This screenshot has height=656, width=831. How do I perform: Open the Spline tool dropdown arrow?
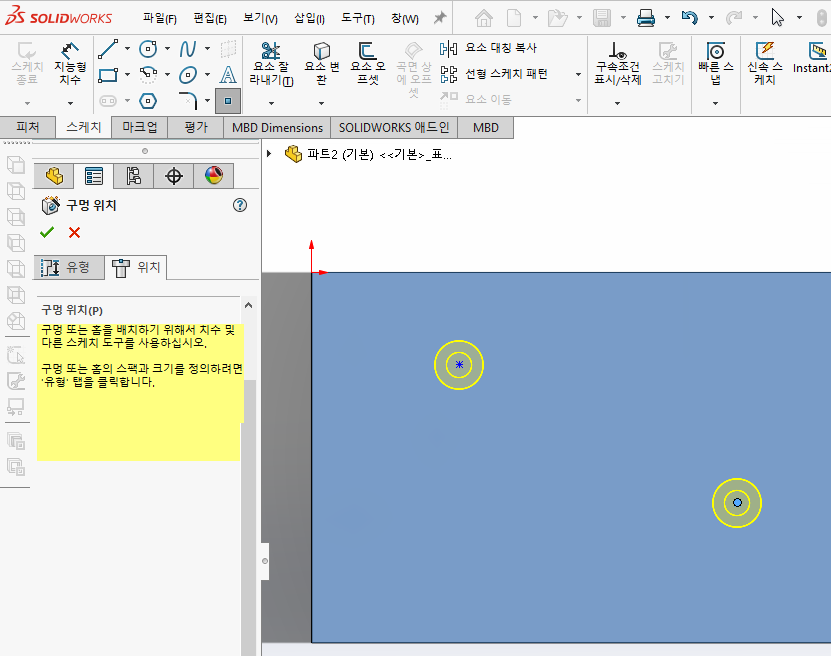pyautogui.click(x=207, y=49)
